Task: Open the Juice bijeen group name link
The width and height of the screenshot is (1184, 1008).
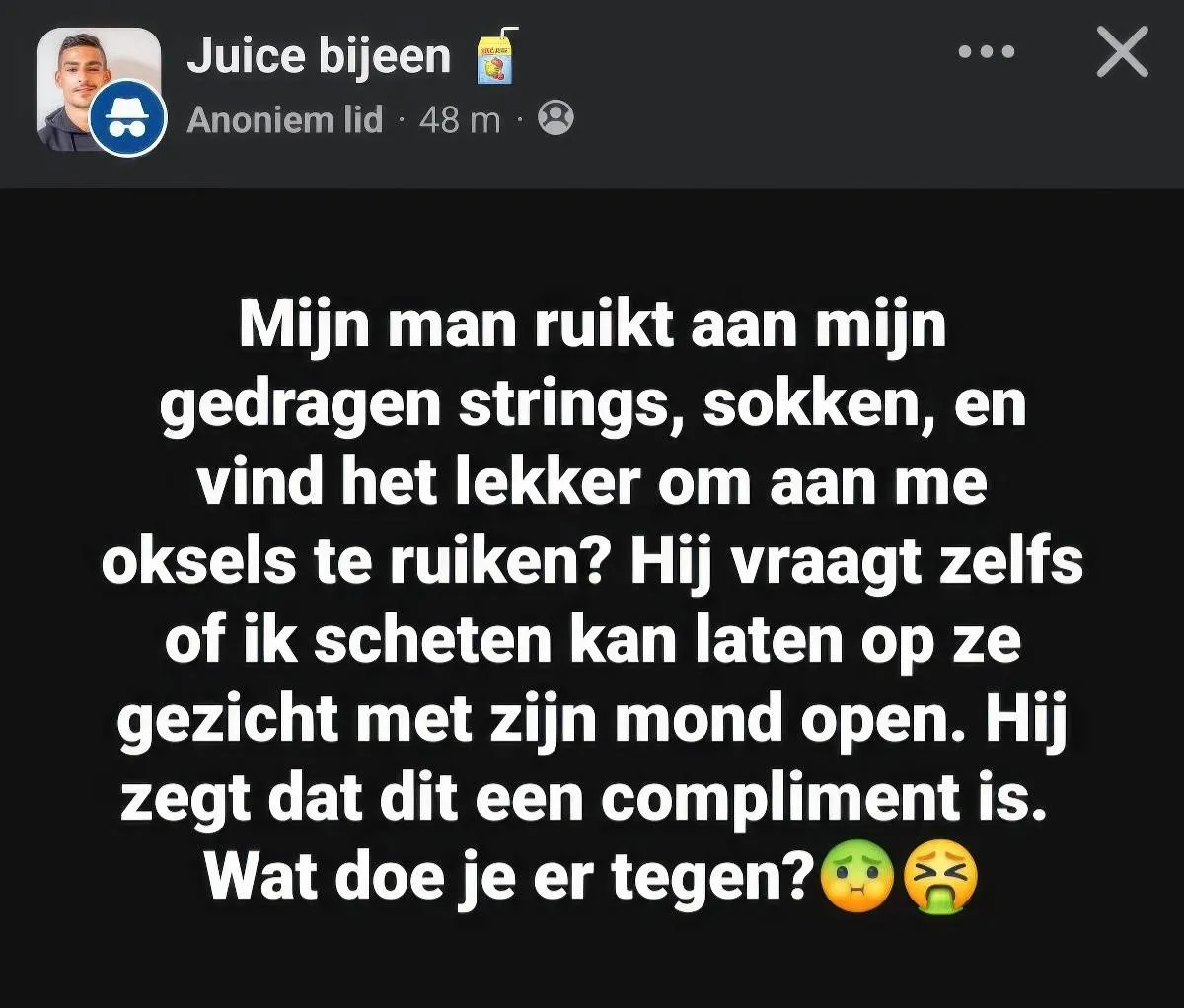Action: [318, 55]
